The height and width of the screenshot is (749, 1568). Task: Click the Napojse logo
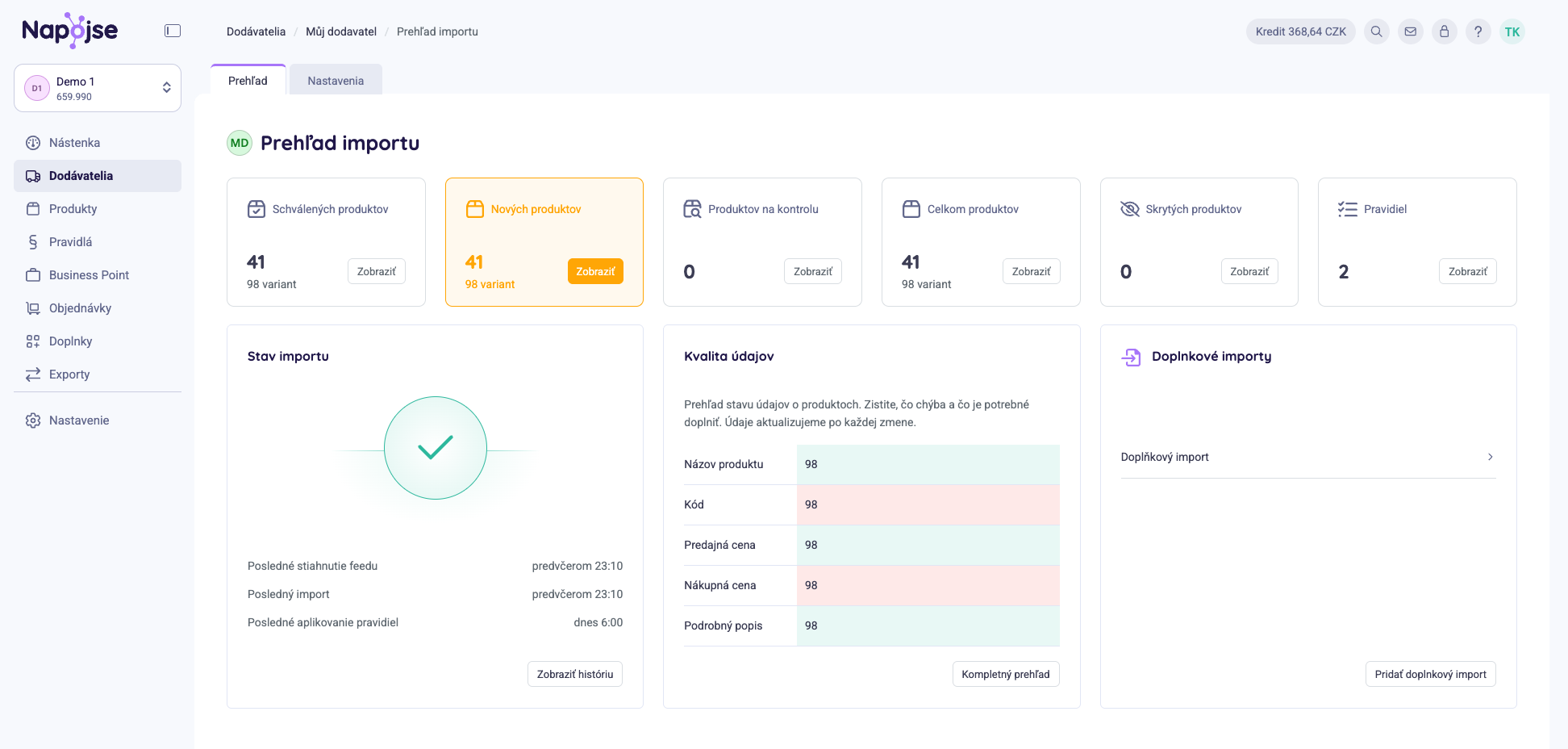[70, 31]
